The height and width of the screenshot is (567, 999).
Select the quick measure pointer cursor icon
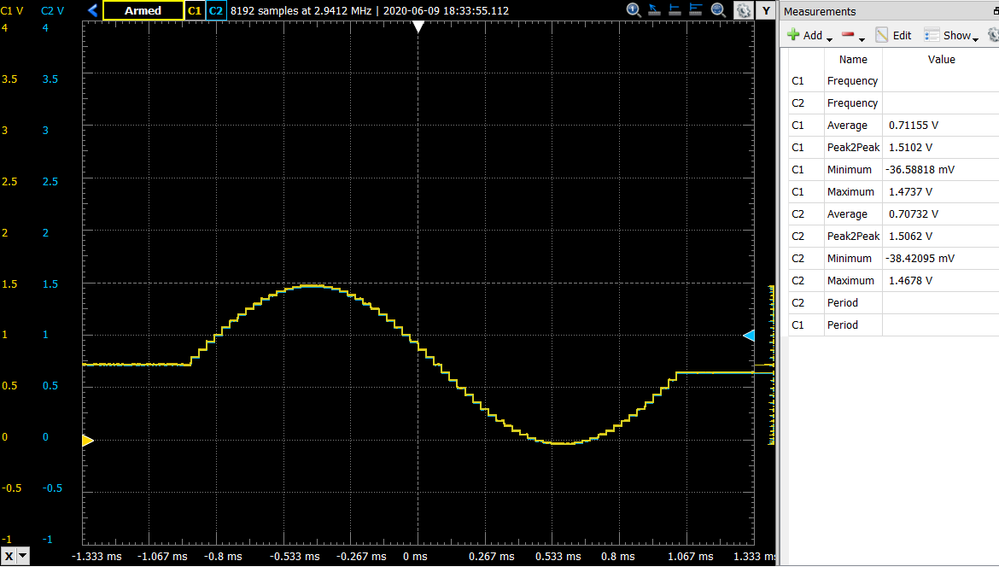click(654, 10)
